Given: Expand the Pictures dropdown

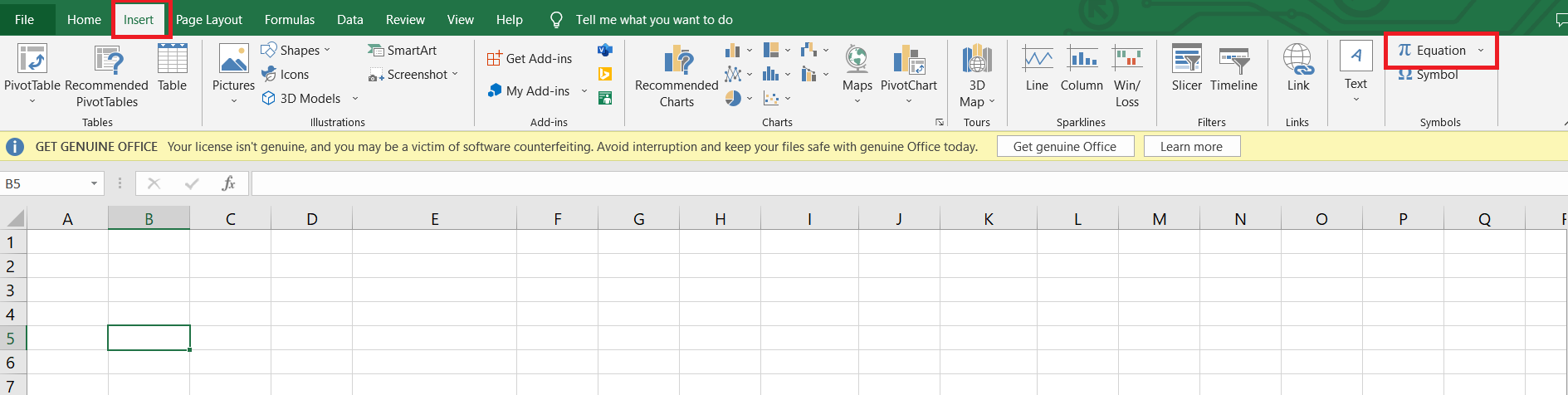Looking at the screenshot, I should click(x=233, y=101).
